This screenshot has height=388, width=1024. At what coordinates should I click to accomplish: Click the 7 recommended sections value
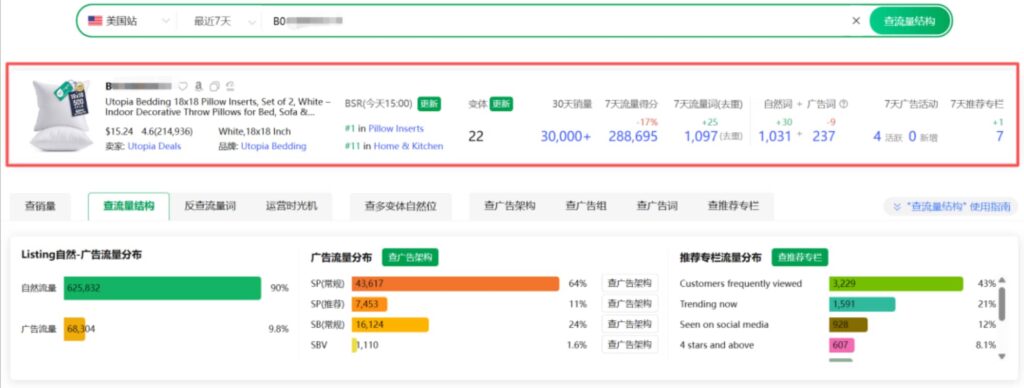coord(999,137)
